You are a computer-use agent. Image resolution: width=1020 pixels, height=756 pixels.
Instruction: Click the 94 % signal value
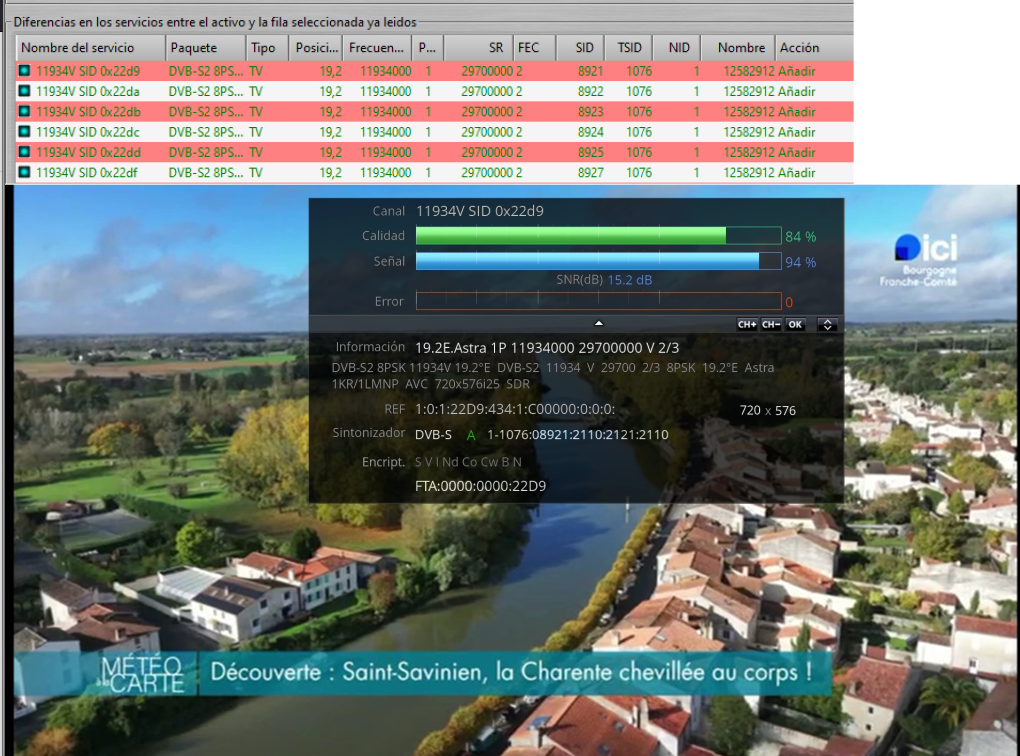click(x=800, y=262)
